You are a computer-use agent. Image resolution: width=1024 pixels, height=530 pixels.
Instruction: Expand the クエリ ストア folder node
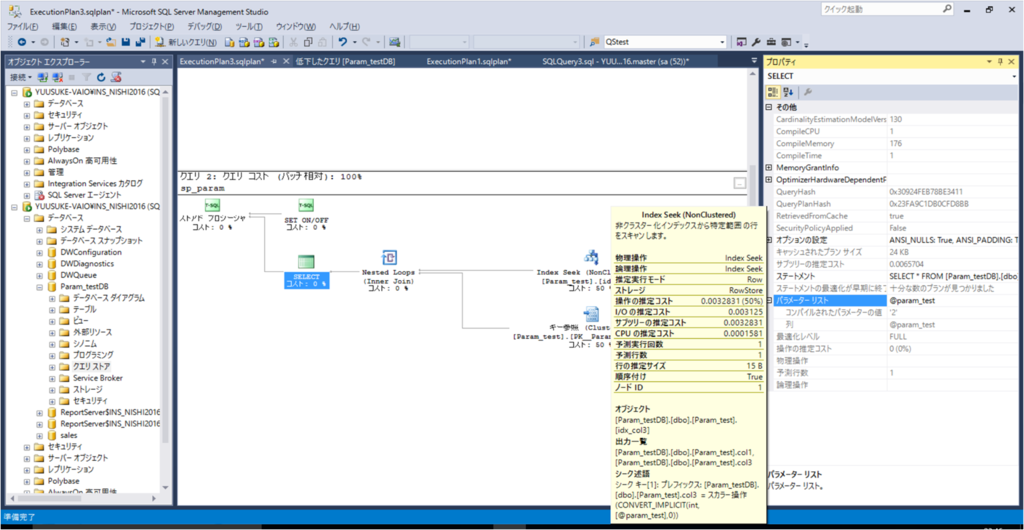tap(52, 366)
